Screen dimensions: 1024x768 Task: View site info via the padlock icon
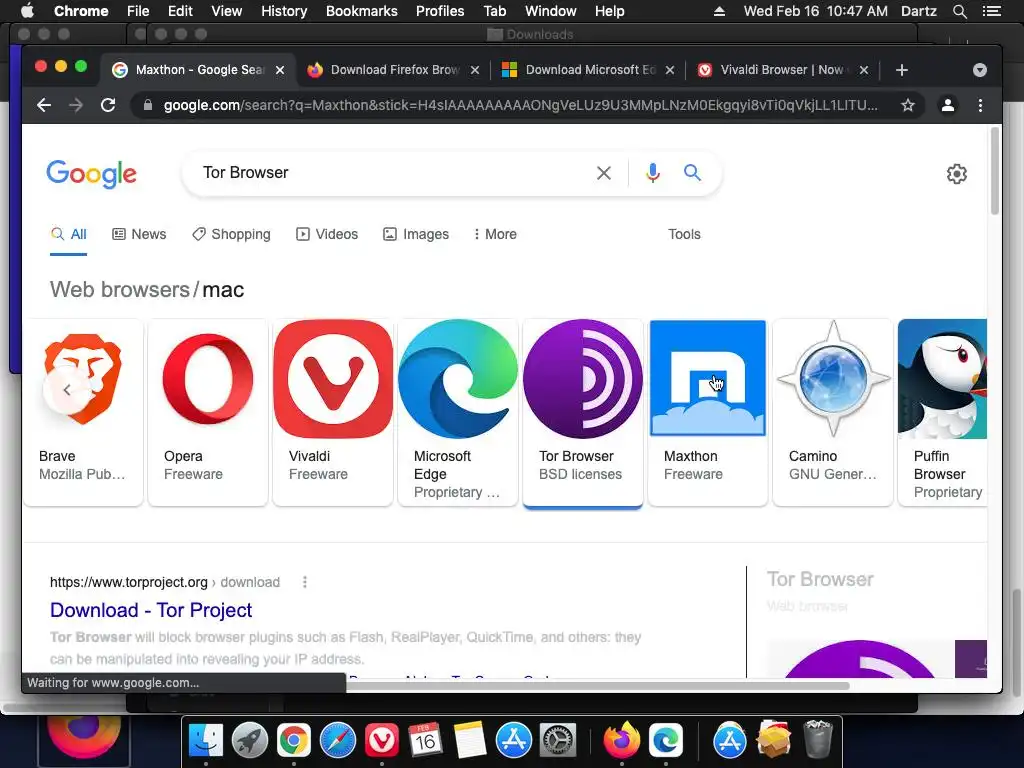(x=148, y=105)
